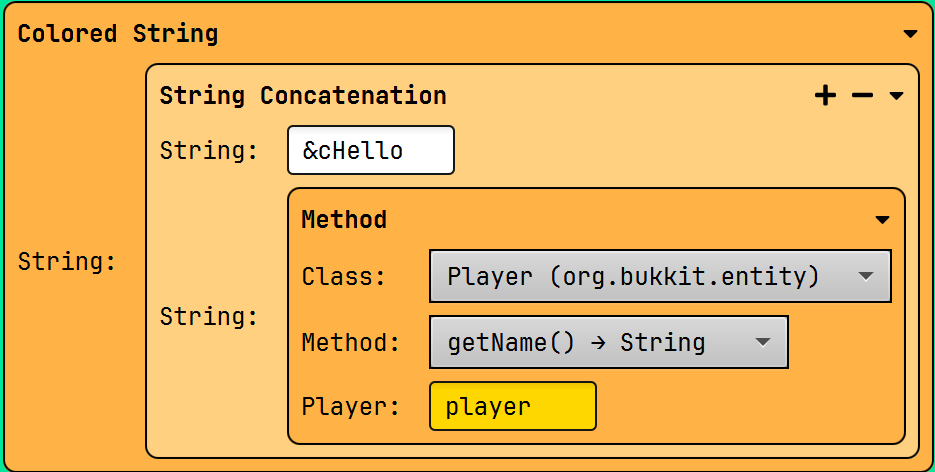Open the Class dropdown showing Player
Viewport: 935px width, 472px height.
pyautogui.click(x=660, y=276)
